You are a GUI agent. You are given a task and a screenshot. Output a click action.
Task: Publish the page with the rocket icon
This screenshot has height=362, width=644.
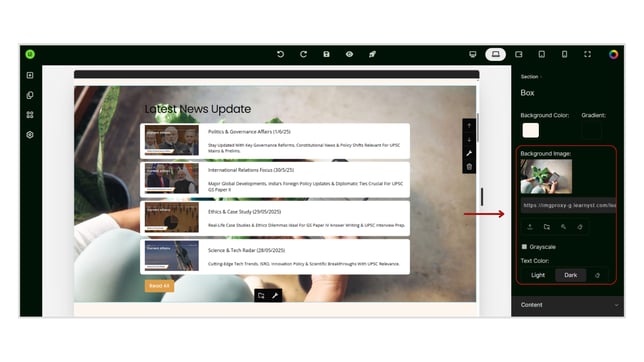[372, 54]
